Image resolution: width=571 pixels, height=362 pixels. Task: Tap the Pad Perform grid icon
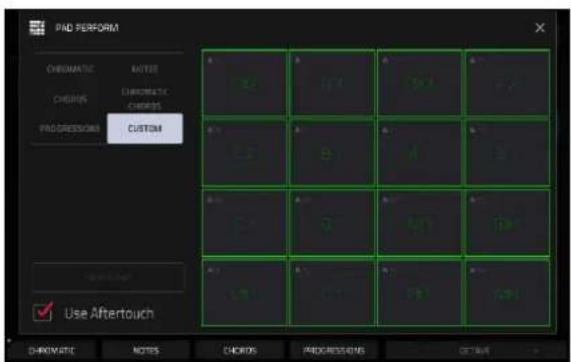(37, 28)
